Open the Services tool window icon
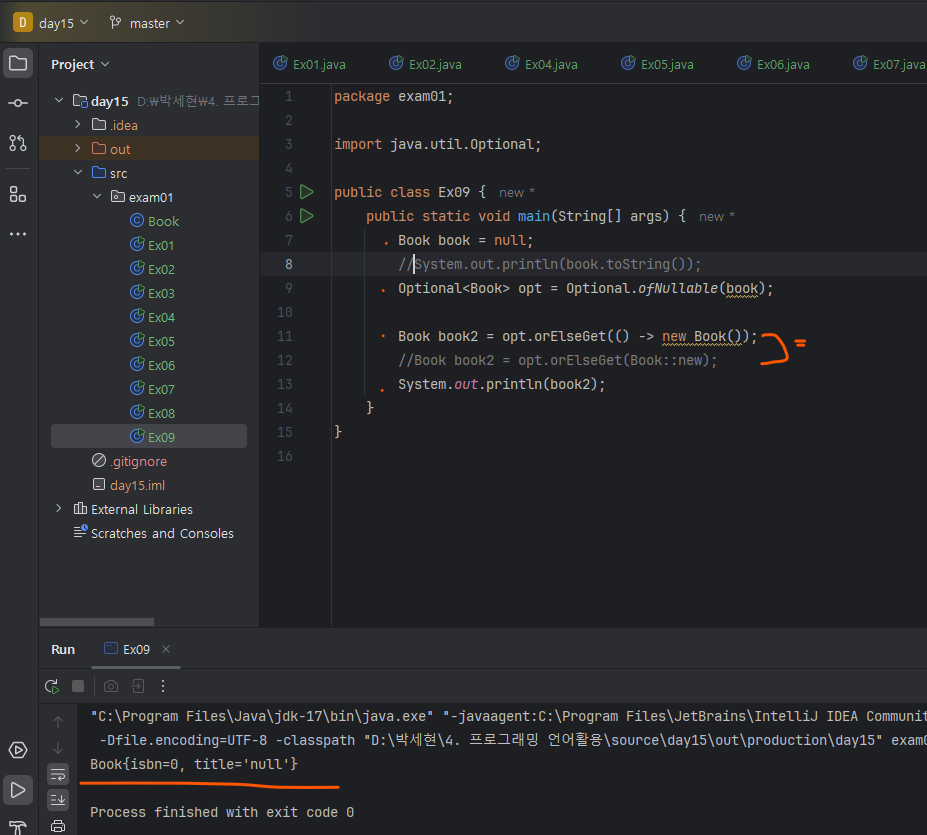Image resolution: width=927 pixels, height=835 pixels. 18,750
